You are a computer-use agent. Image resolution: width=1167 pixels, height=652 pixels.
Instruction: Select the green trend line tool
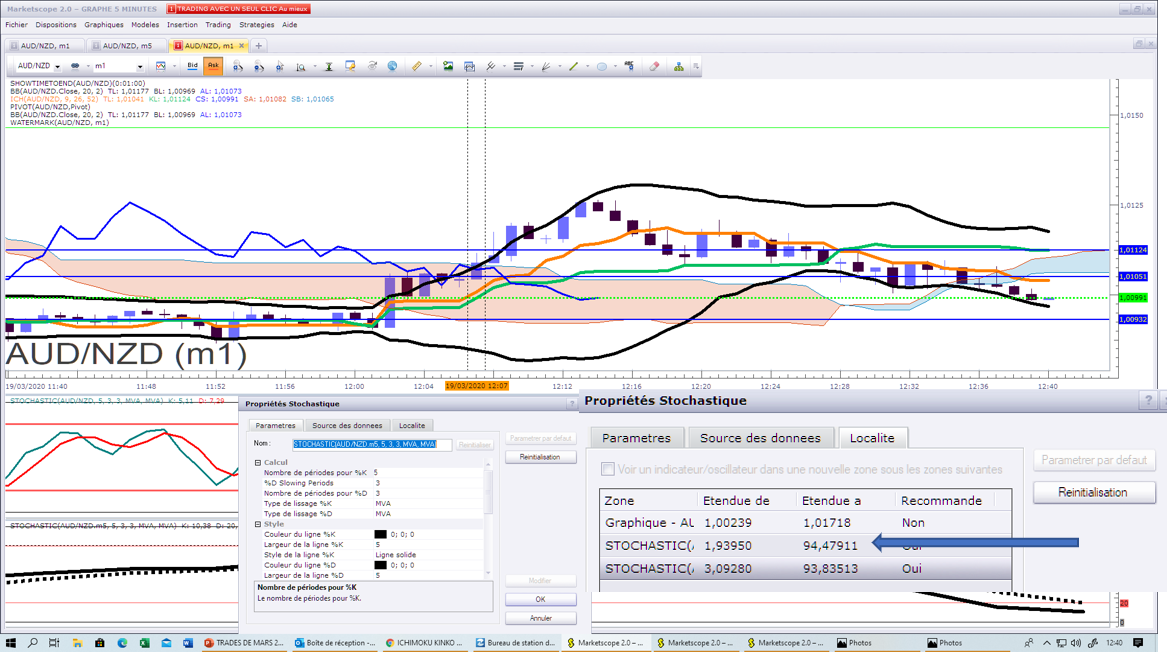(573, 66)
